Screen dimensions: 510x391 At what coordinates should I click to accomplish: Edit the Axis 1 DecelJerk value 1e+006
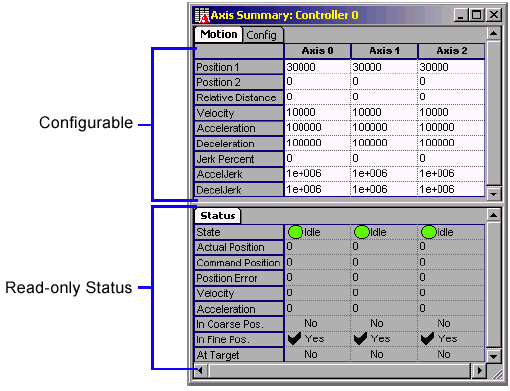coord(384,189)
